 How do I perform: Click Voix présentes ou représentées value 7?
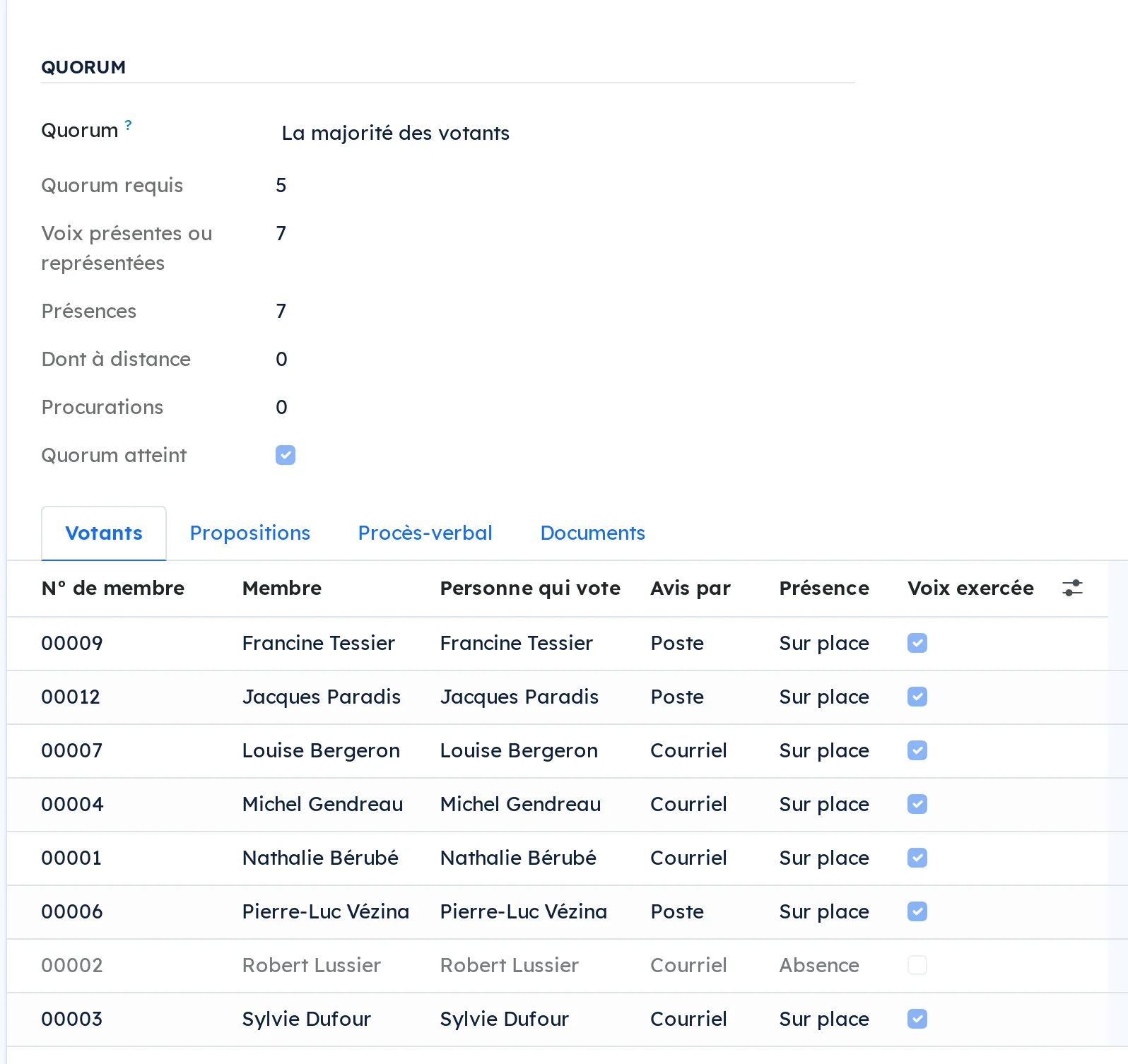click(x=281, y=233)
